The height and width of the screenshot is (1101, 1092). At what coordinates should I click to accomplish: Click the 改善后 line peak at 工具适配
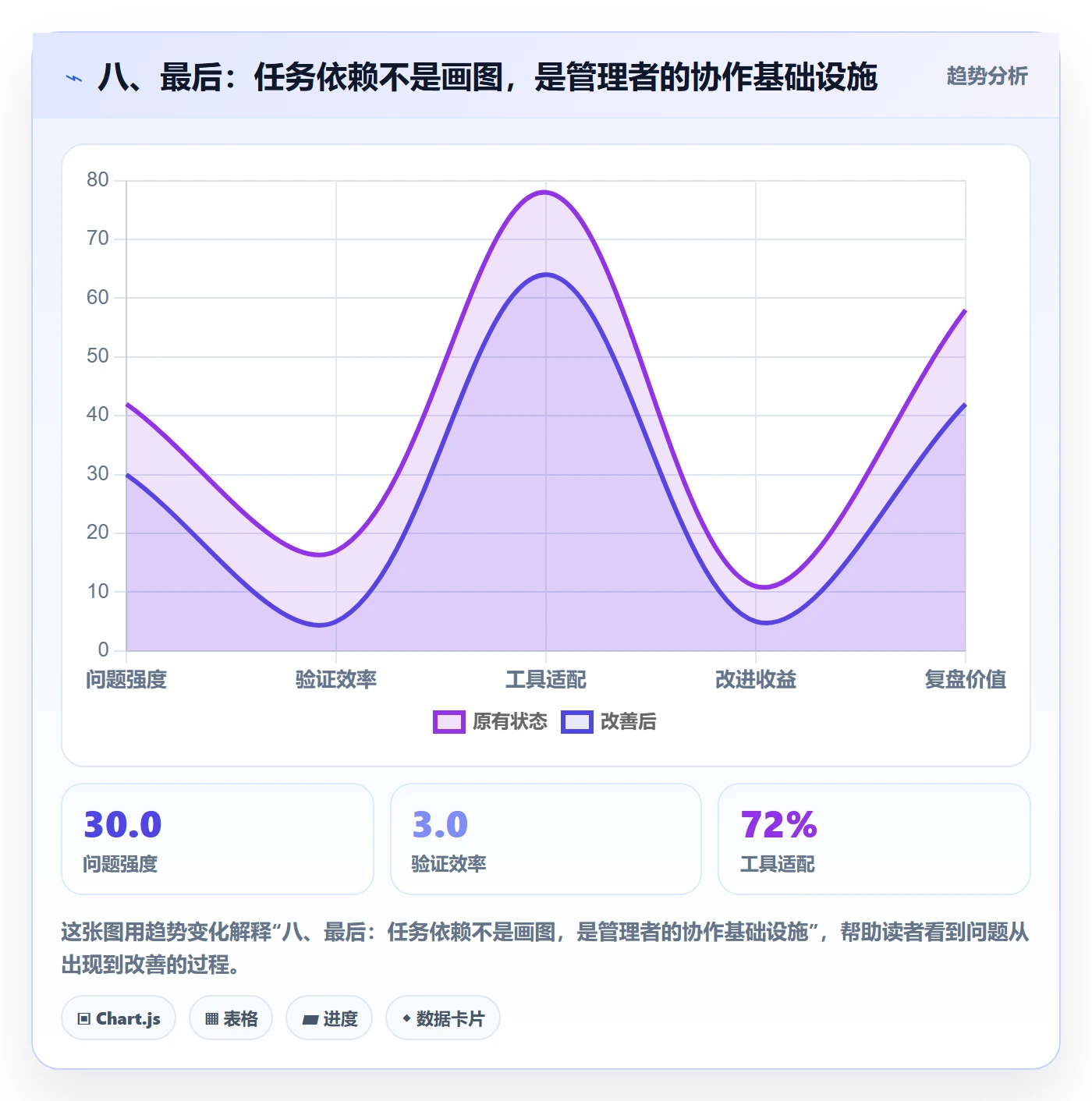pyautogui.click(x=546, y=274)
